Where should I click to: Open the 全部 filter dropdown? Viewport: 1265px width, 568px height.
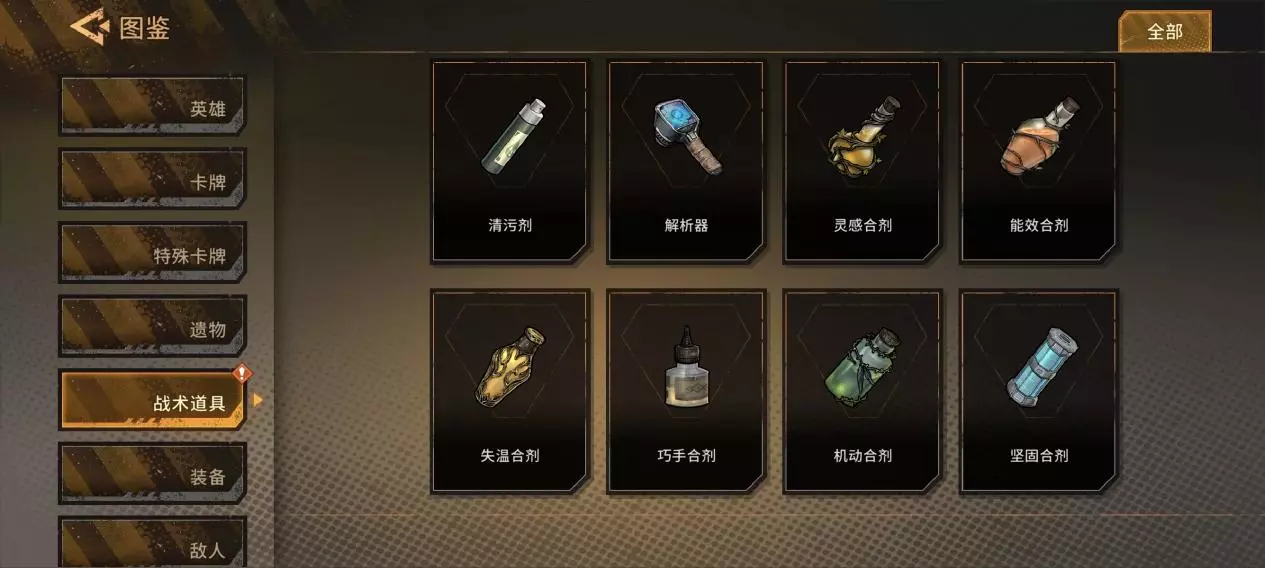(x=1164, y=32)
